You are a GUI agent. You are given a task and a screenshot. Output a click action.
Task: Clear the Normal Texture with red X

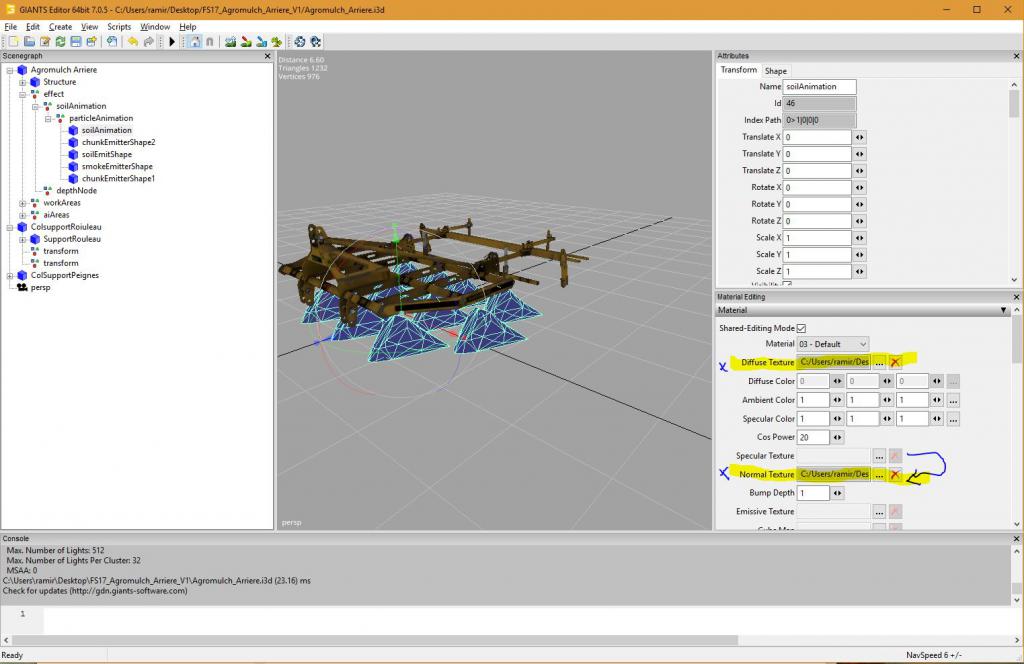pyautogui.click(x=895, y=475)
